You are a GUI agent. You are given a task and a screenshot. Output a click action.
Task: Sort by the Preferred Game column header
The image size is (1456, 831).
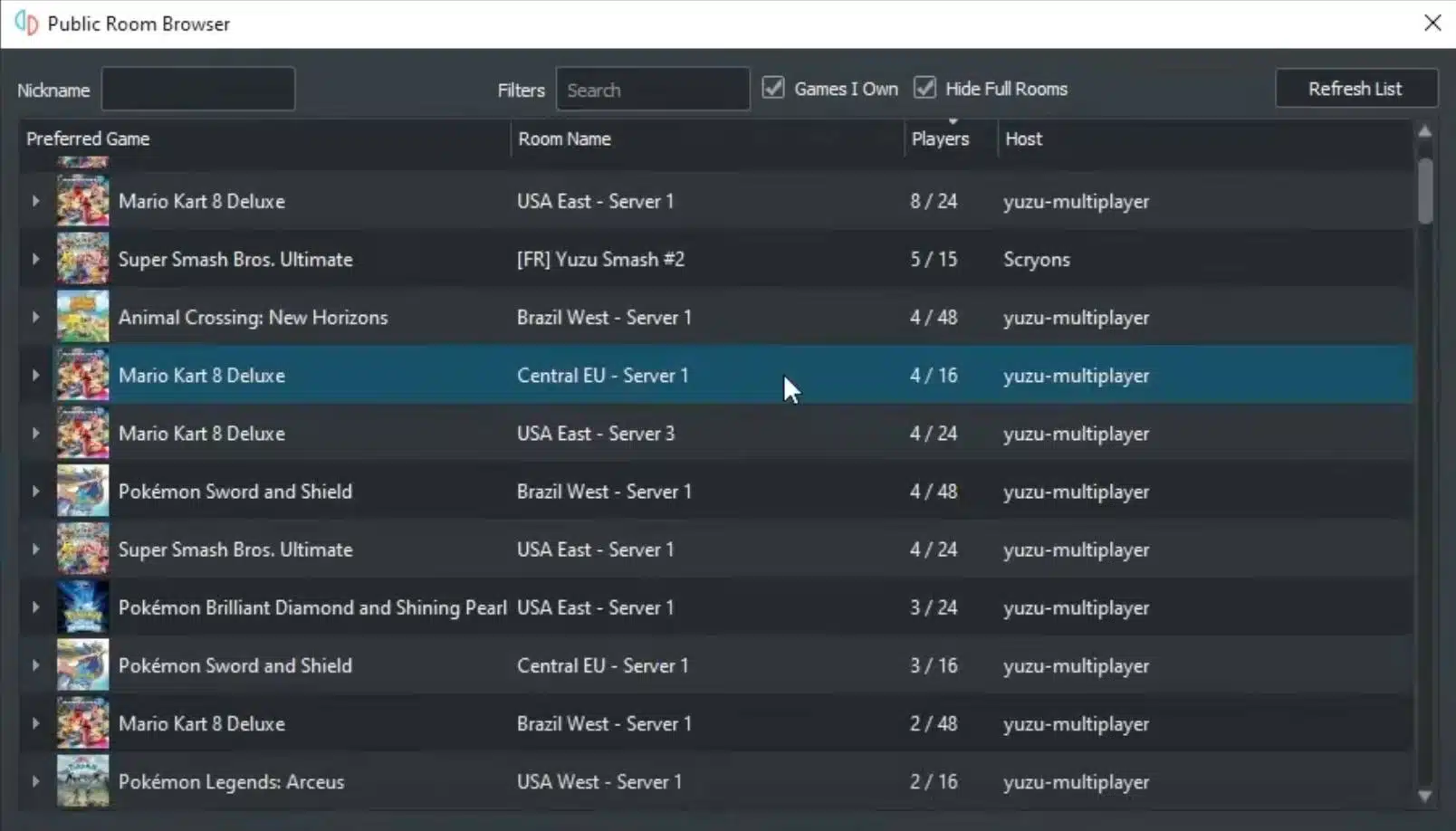(264, 138)
